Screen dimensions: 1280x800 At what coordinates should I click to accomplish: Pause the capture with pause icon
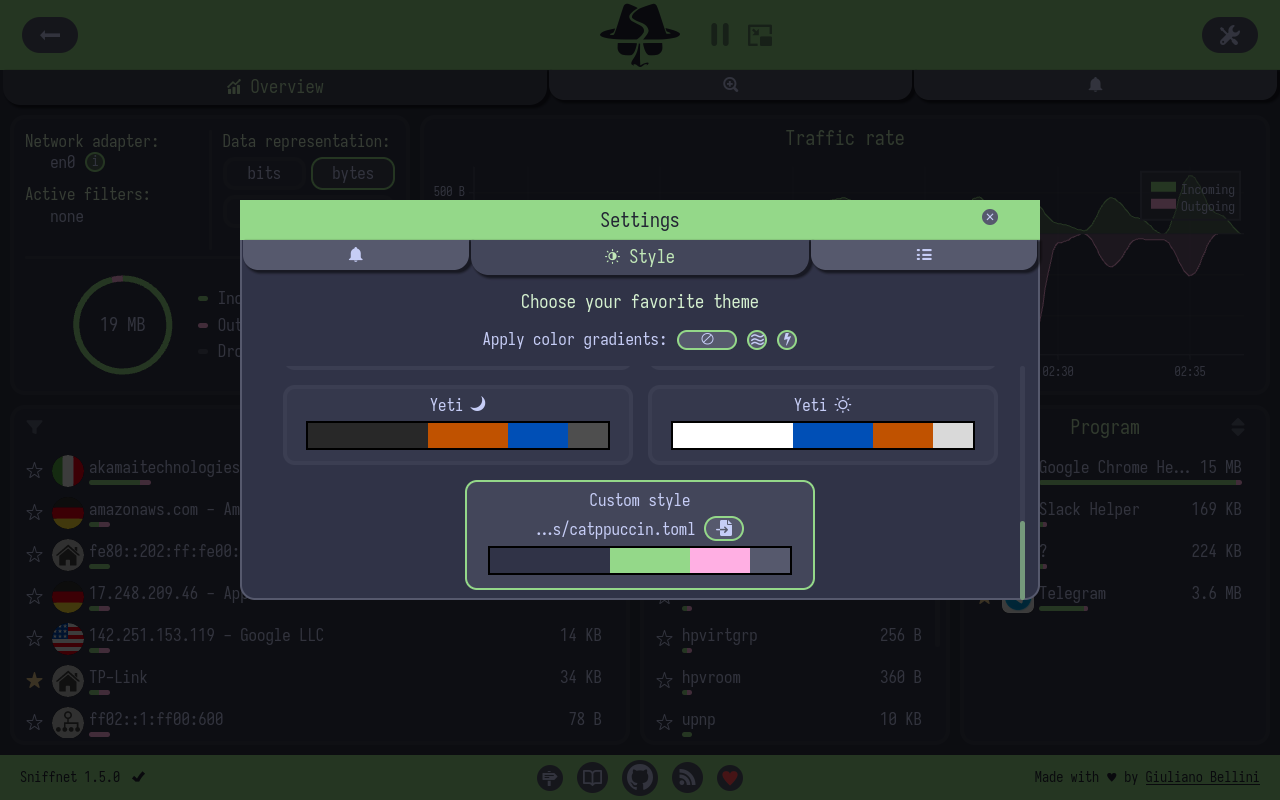point(720,35)
